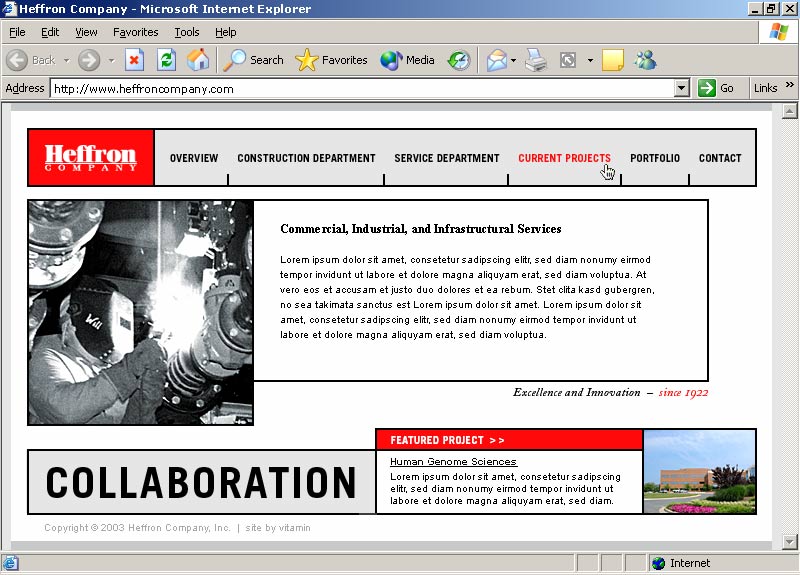
Task: Open the Tools menu
Action: coord(186,32)
